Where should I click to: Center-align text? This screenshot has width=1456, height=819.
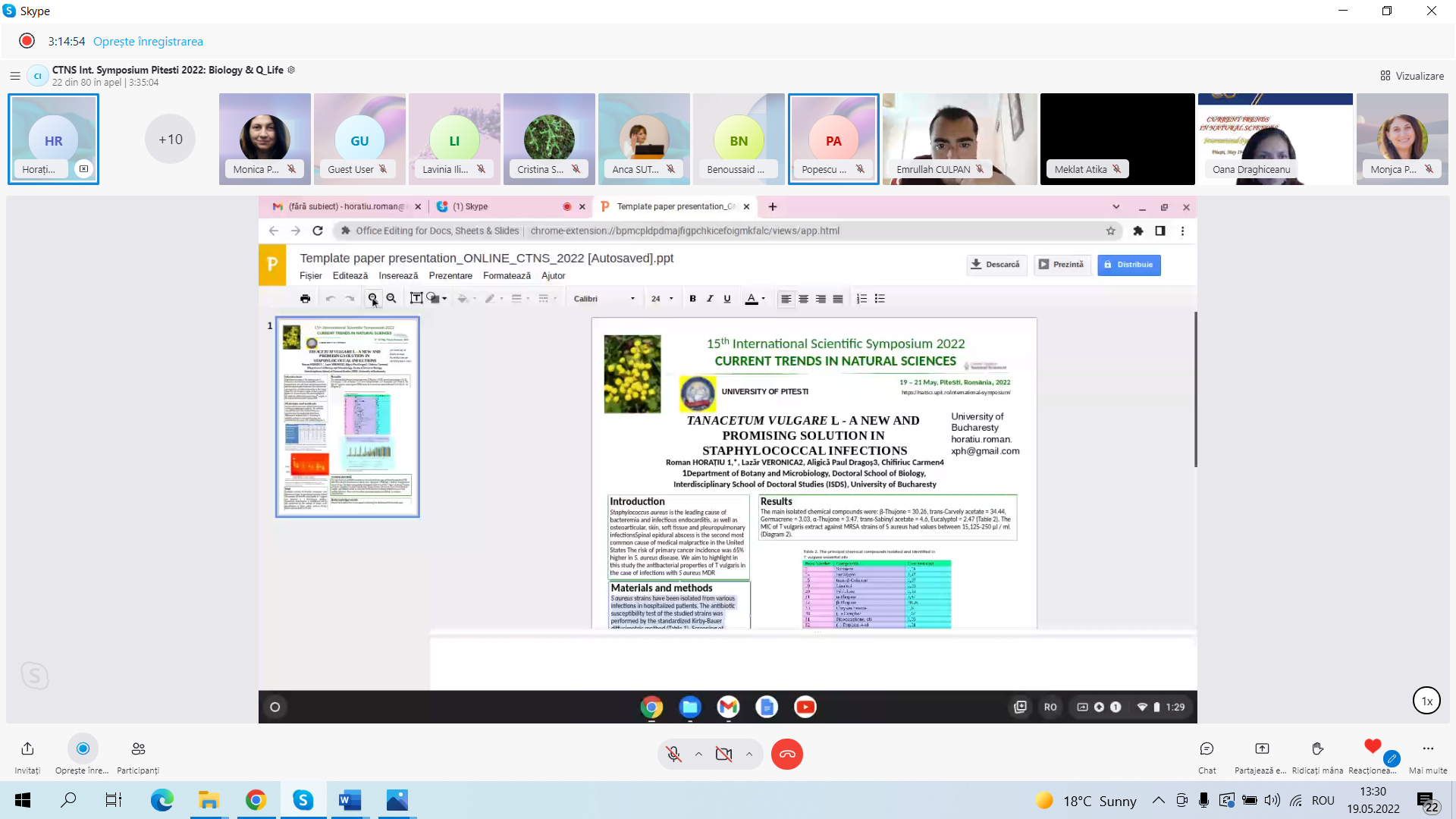coord(803,299)
